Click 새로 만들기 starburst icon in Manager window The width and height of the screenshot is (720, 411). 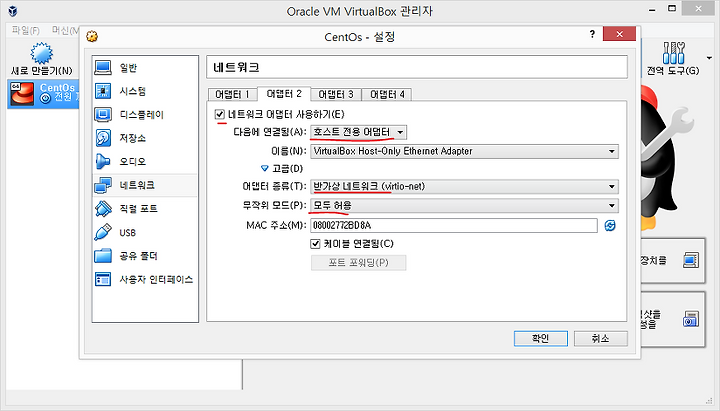(x=41, y=53)
